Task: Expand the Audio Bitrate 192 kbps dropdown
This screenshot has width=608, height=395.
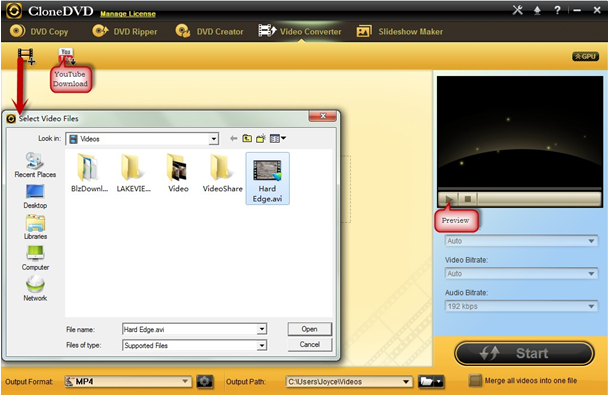Action: tap(521, 306)
